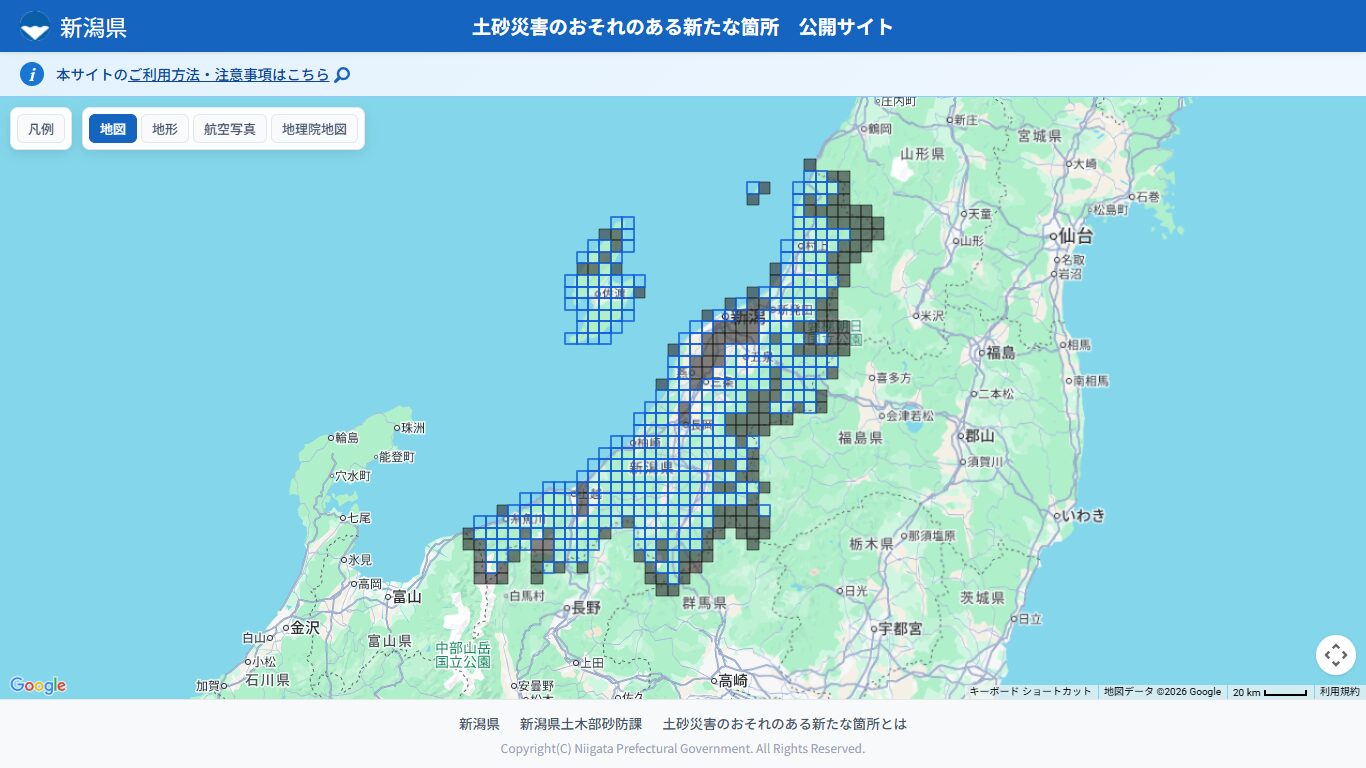Enable the 地理院地図 basemap

(314, 128)
